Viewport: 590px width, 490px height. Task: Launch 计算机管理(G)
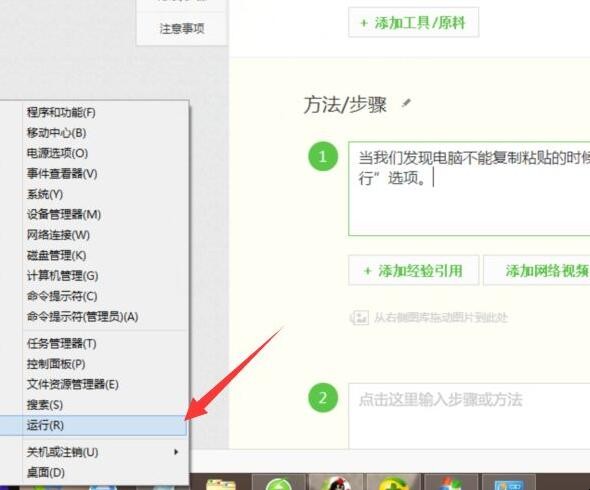(94, 276)
